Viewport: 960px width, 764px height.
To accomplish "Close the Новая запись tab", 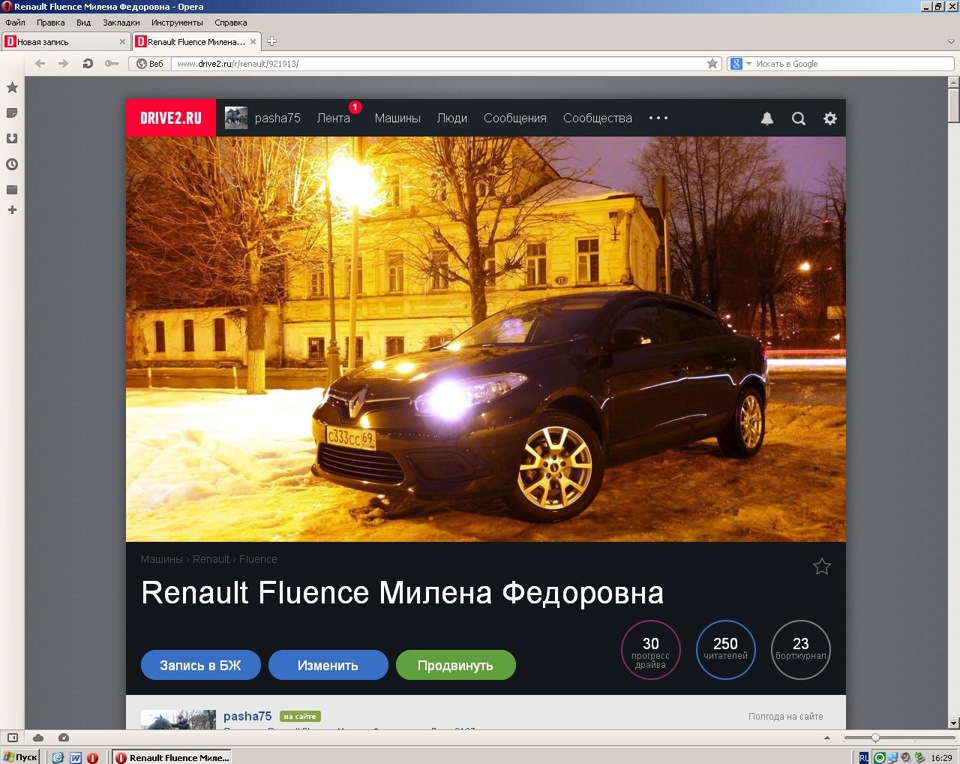I will click(122, 42).
